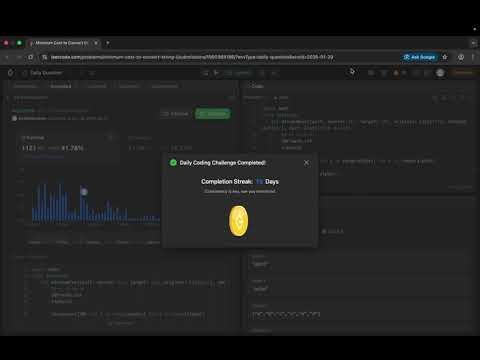Focus the leetcode.com address bar
Viewport: 480px width, 360px height.
pyautogui.click(x=192, y=57)
